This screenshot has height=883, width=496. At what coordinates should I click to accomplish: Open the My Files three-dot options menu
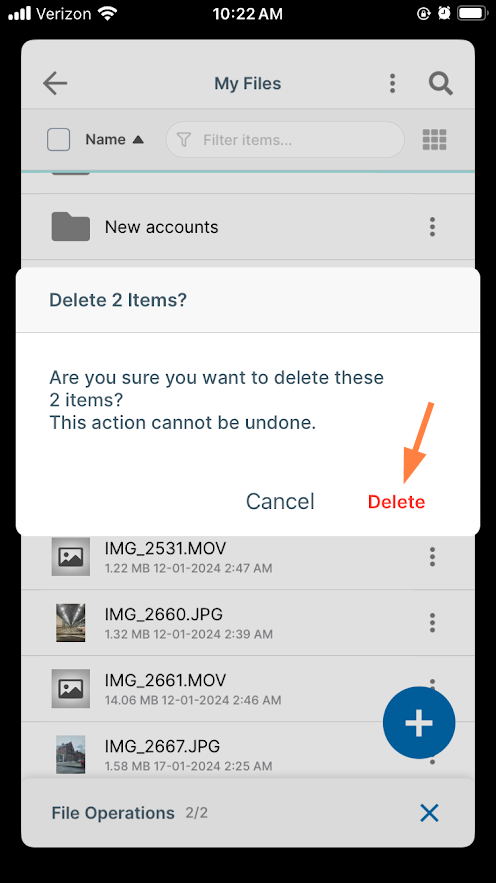392,84
